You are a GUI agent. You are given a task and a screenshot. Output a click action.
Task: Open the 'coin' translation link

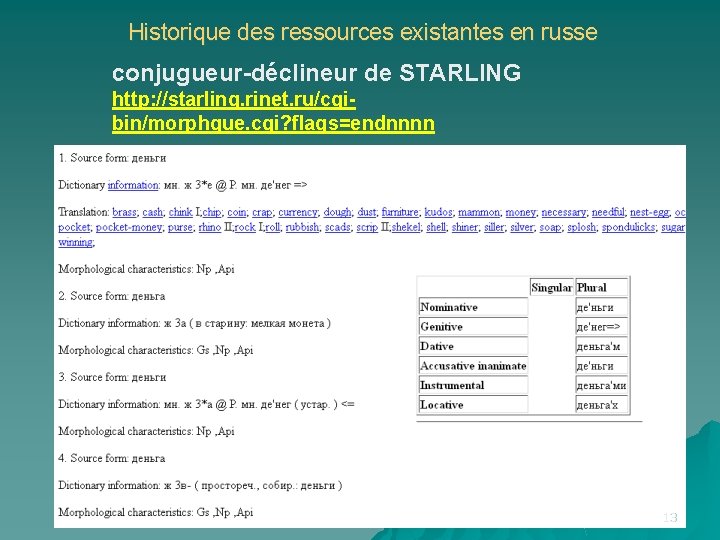pyautogui.click(x=236, y=212)
